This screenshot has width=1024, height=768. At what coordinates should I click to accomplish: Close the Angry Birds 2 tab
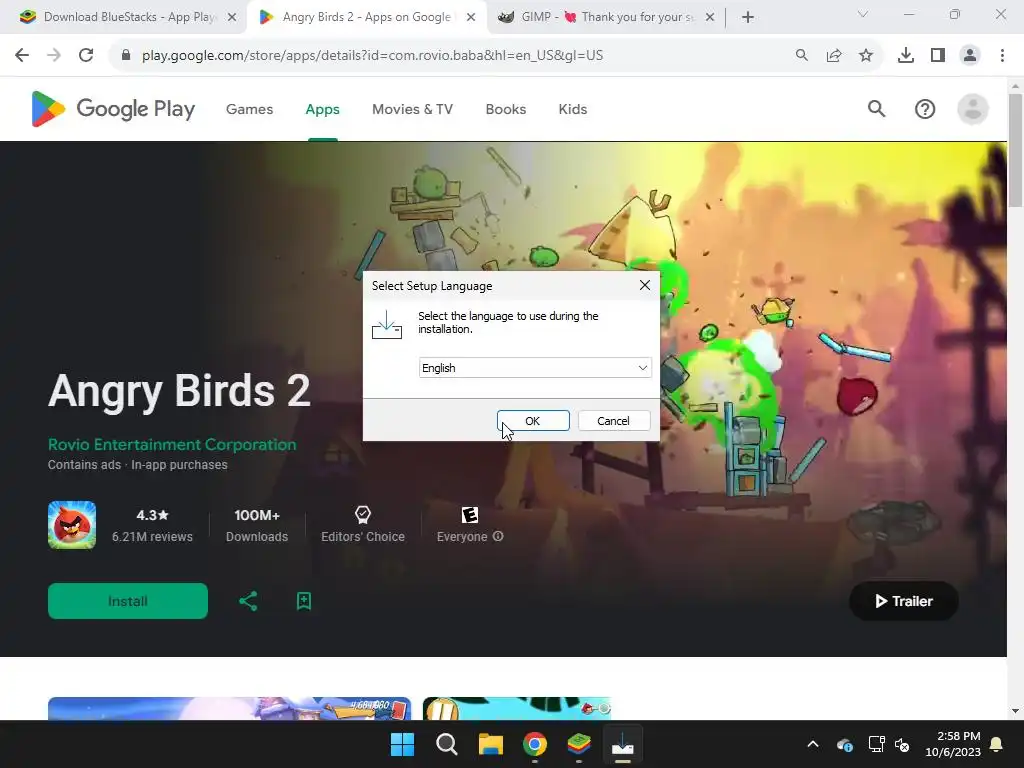[x=471, y=17]
